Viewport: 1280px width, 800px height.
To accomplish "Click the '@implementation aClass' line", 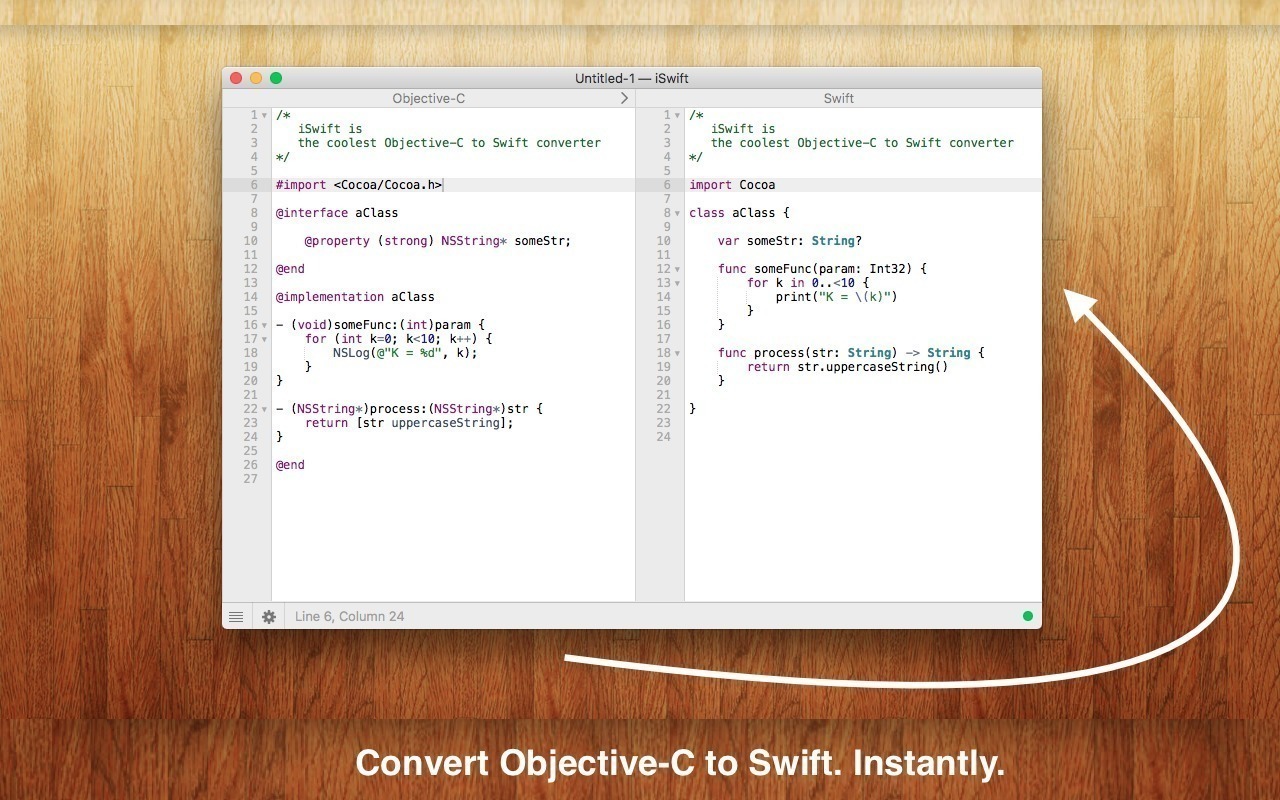I will [355, 297].
